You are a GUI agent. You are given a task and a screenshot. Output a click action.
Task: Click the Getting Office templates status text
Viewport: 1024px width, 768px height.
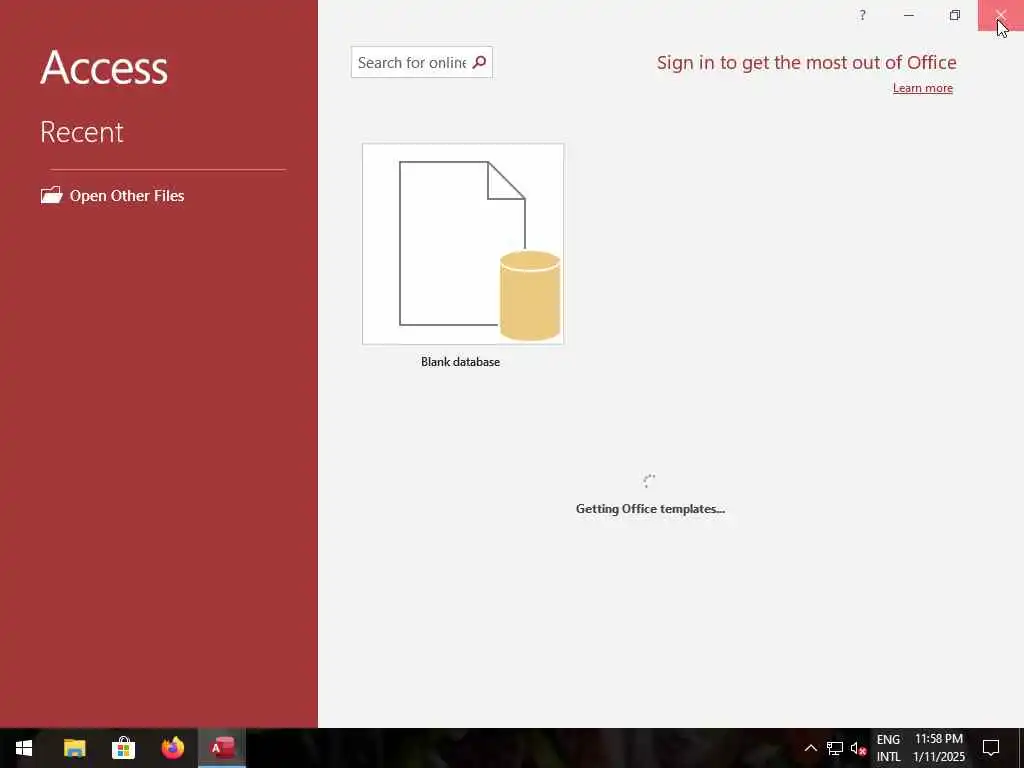[x=650, y=509]
